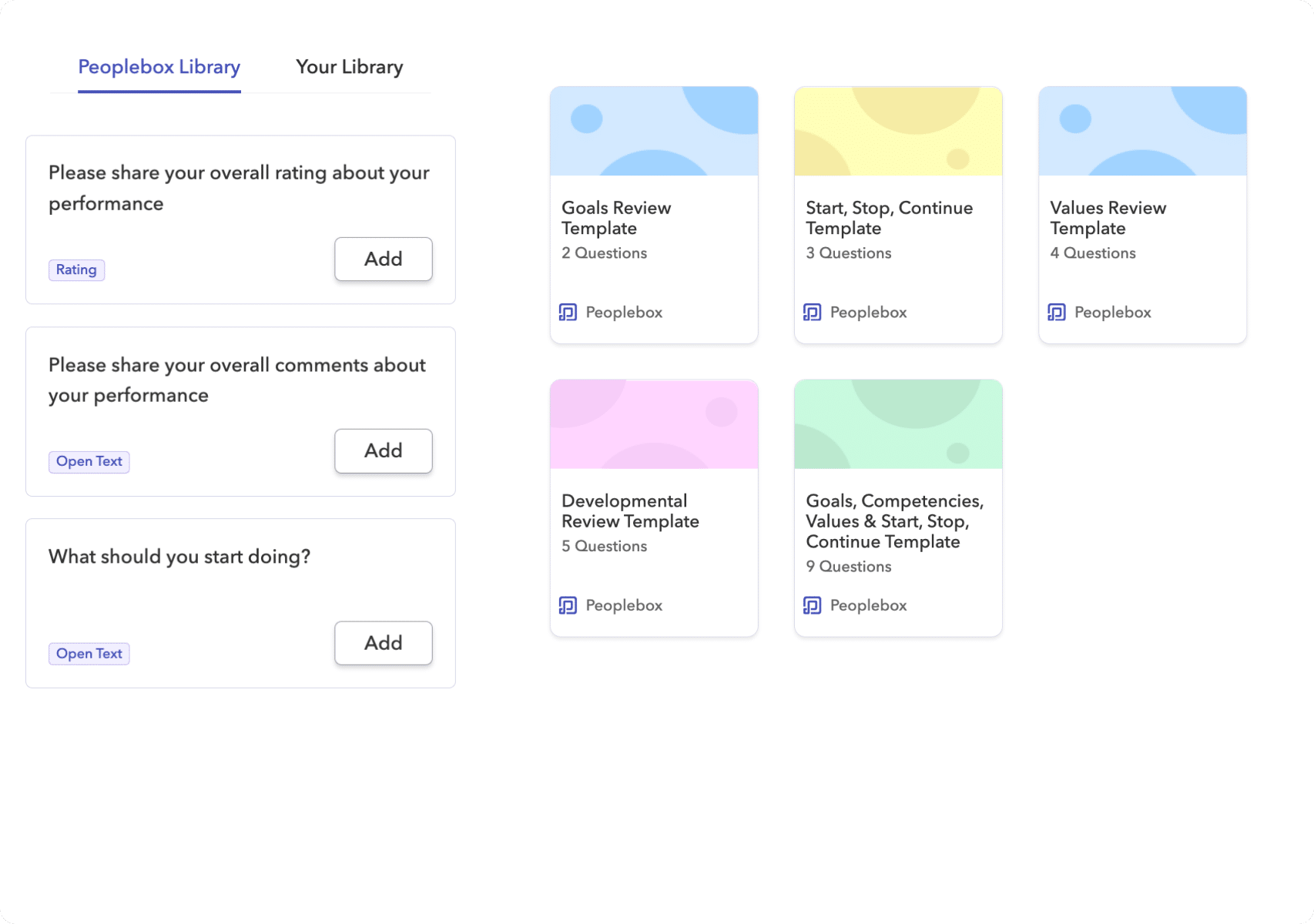Click Peoplebox author label on Developmental Review card
Image resolution: width=1314 pixels, height=924 pixels.
624,605
